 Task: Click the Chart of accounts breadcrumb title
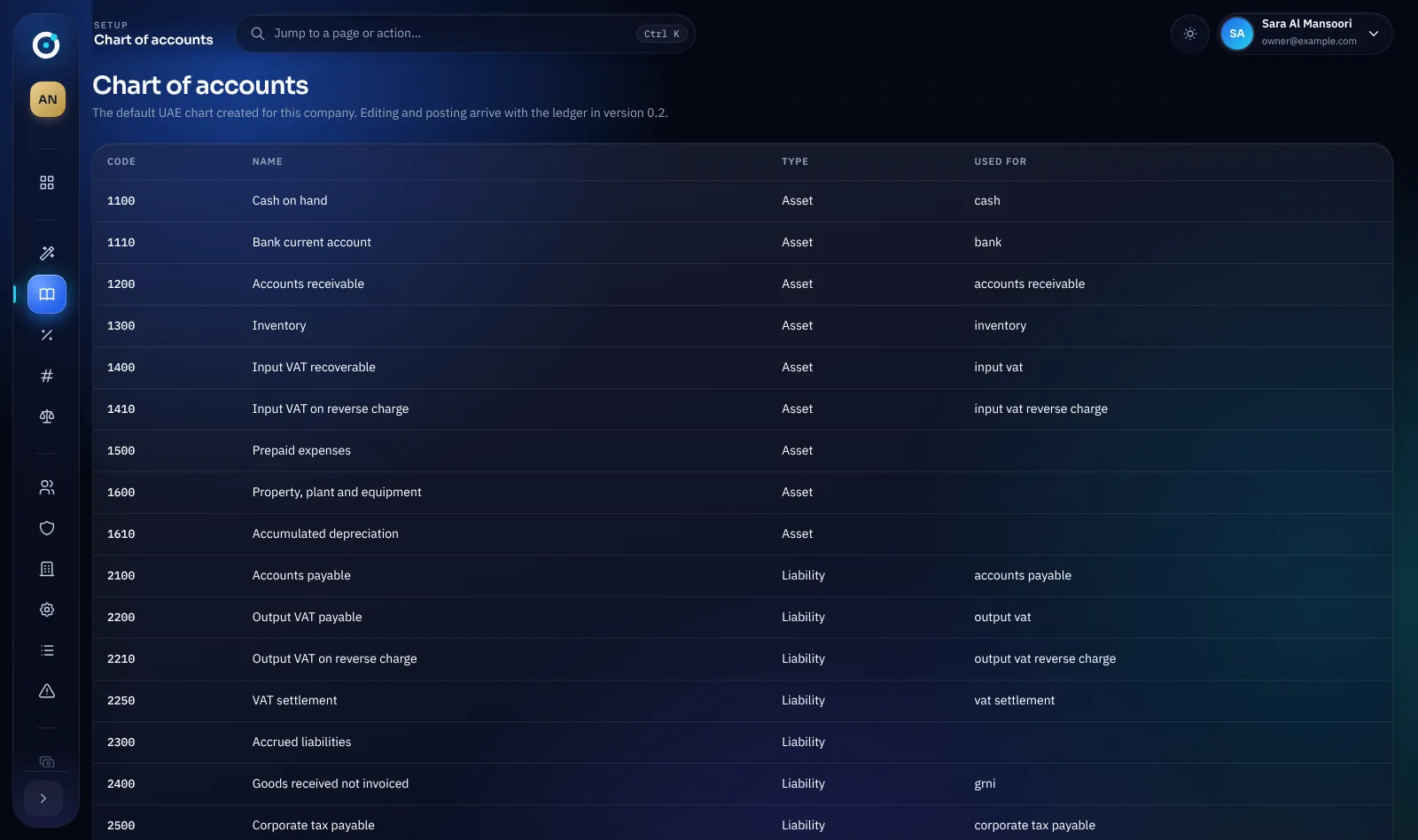coord(153,40)
